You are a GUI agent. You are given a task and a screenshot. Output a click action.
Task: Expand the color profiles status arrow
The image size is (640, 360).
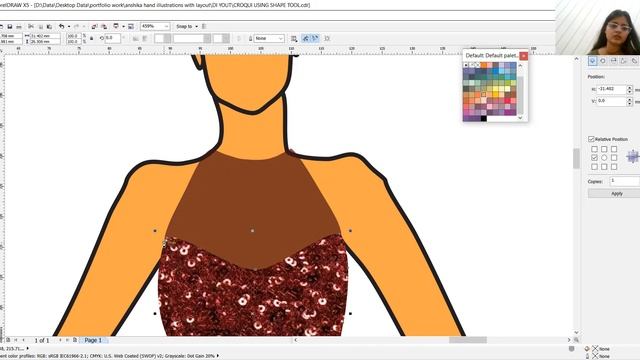point(218,356)
